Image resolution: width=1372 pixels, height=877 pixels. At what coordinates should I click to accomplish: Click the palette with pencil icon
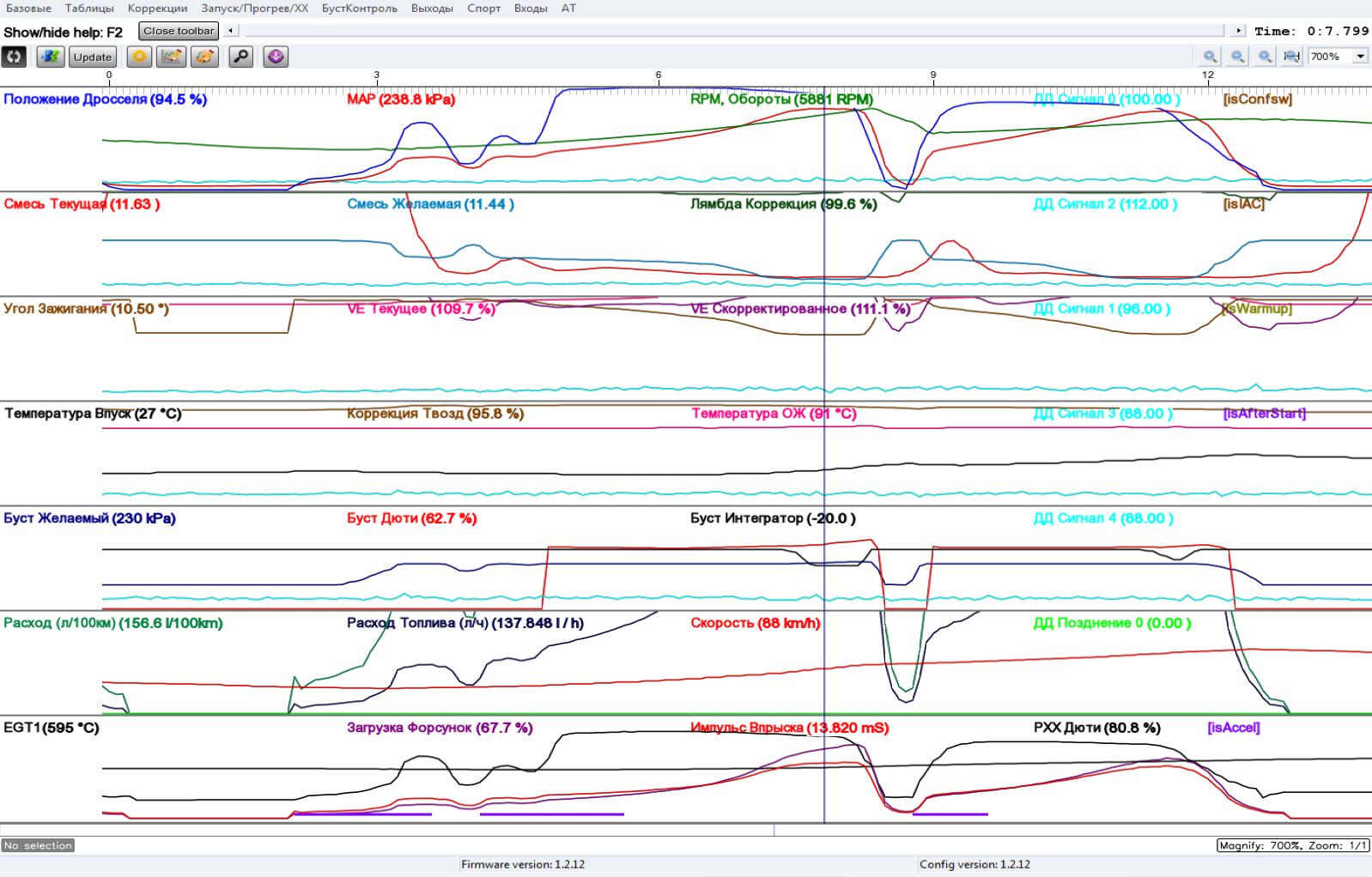click(204, 57)
